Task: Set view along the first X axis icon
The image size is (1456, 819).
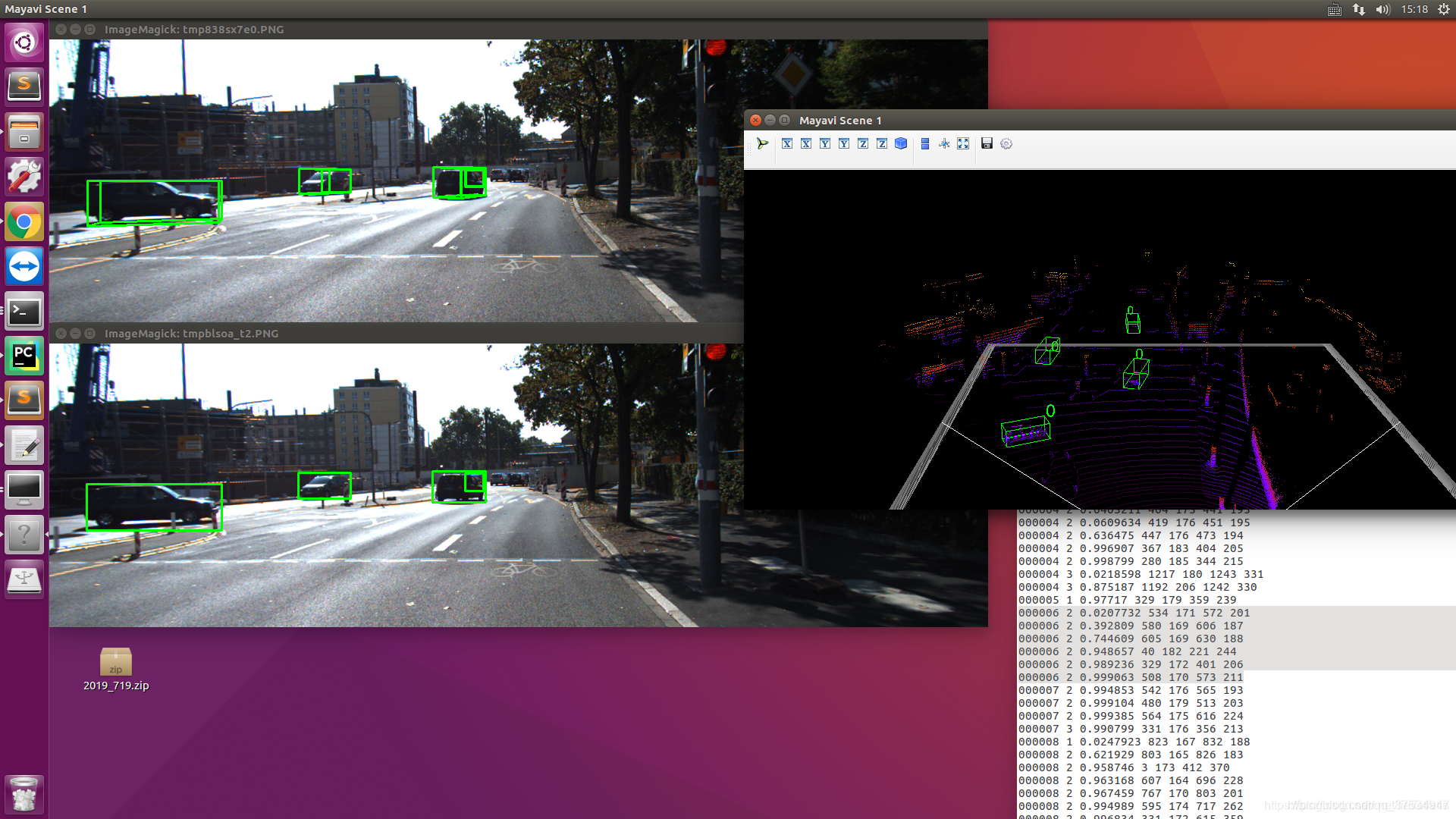Action: point(787,143)
